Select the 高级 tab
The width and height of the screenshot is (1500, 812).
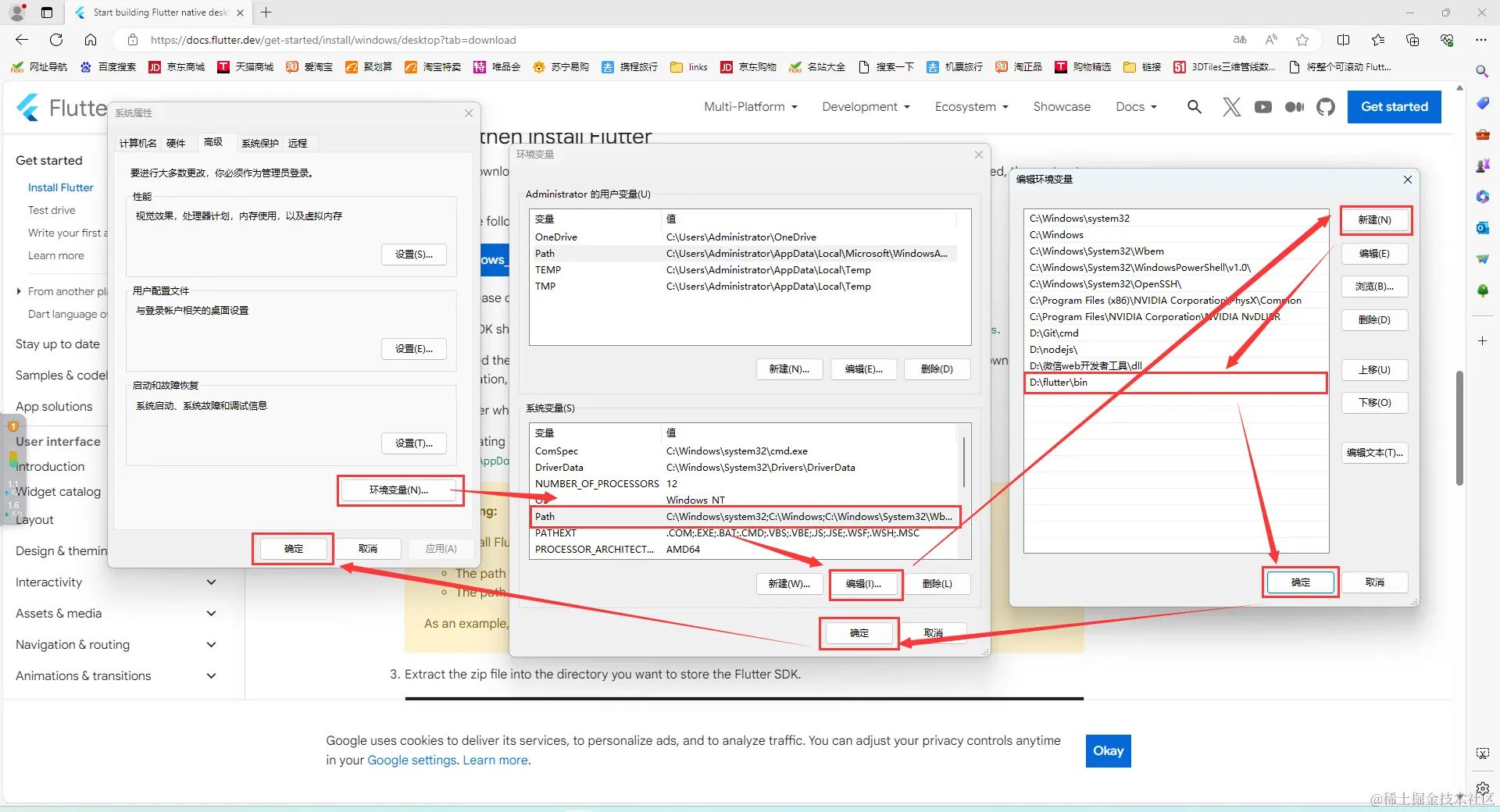[x=213, y=142]
